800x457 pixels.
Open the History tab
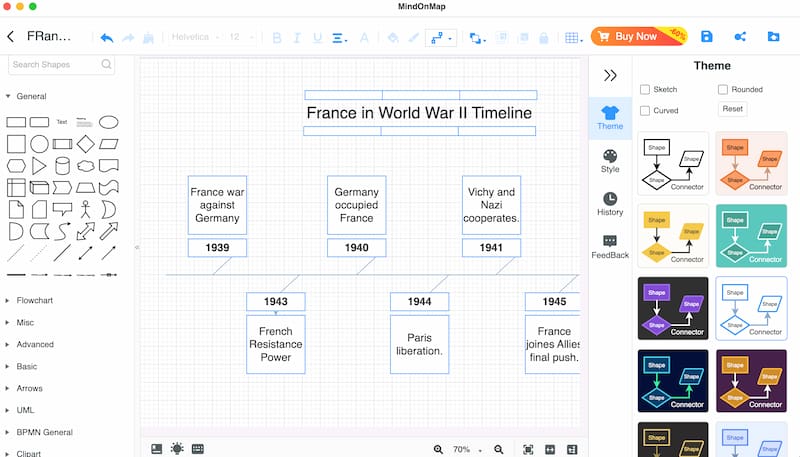pyautogui.click(x=610, y=204)
